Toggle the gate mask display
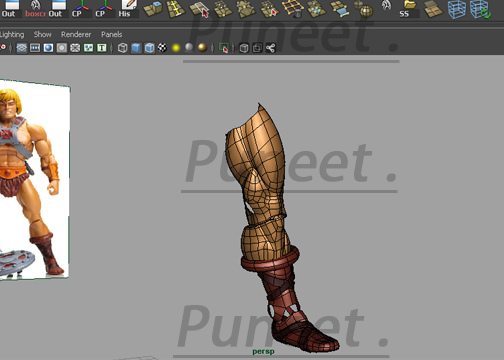 pos(62,48)
